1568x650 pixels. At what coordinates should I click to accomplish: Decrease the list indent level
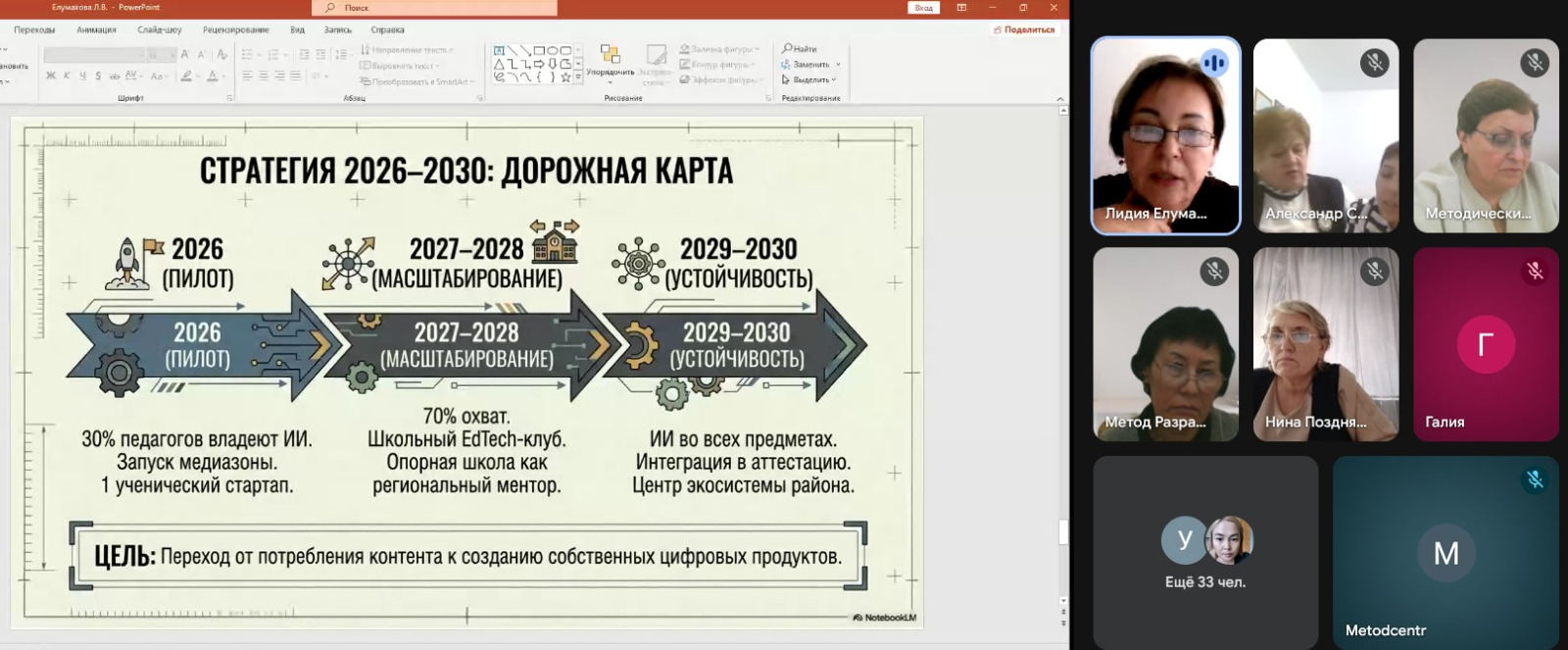[x=304, y=55]
